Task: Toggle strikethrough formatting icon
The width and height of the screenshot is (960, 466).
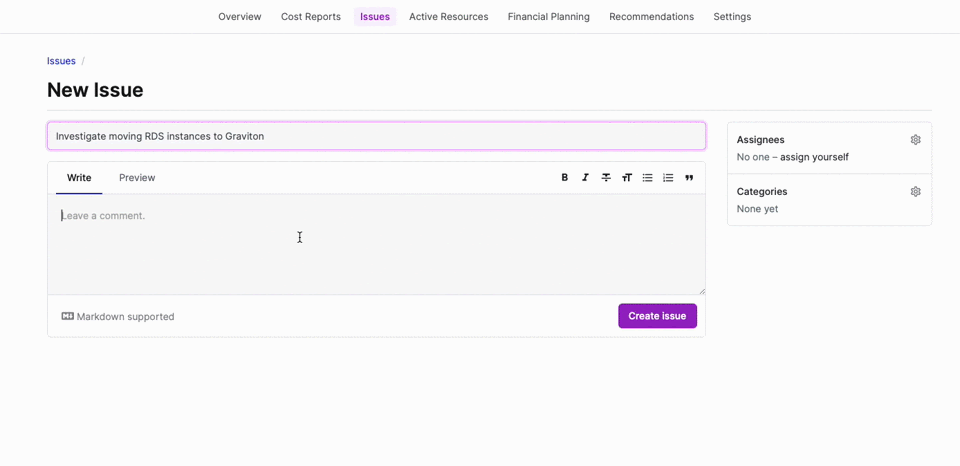Action: (606, 178)
